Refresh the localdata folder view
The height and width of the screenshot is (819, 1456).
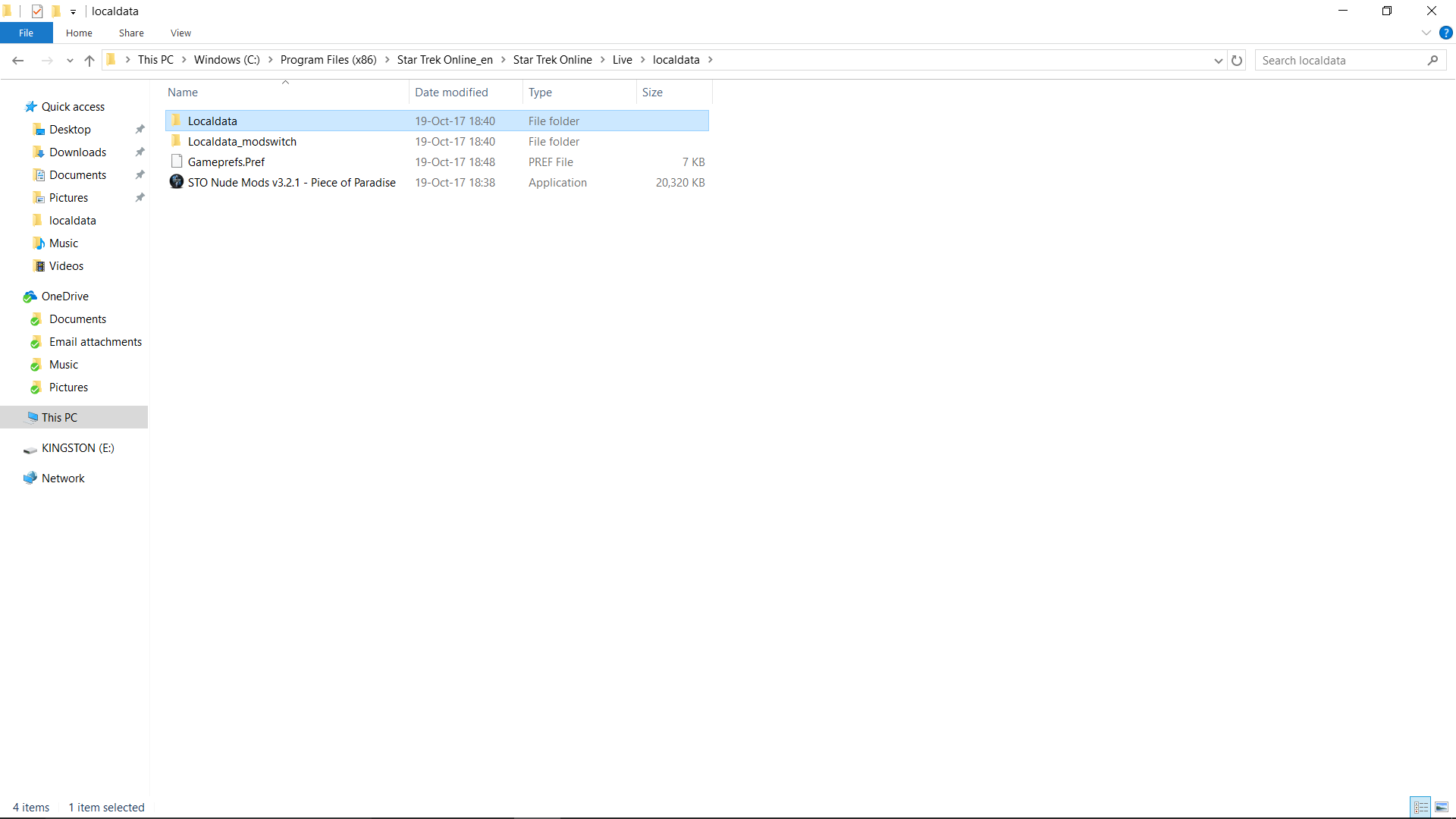(x=1237, y=61)
